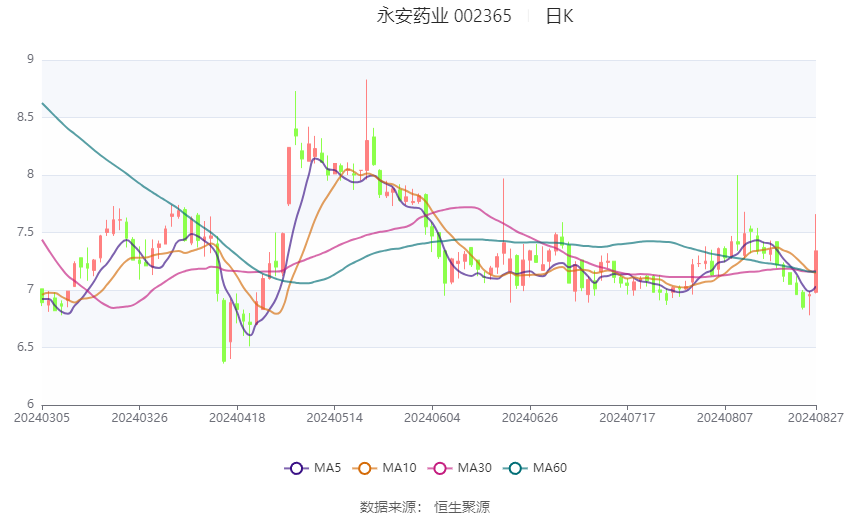The width and height of the screenshot is (850, 517).
Task: Click the x-axis date label 20240604
Action: point(432,418)
